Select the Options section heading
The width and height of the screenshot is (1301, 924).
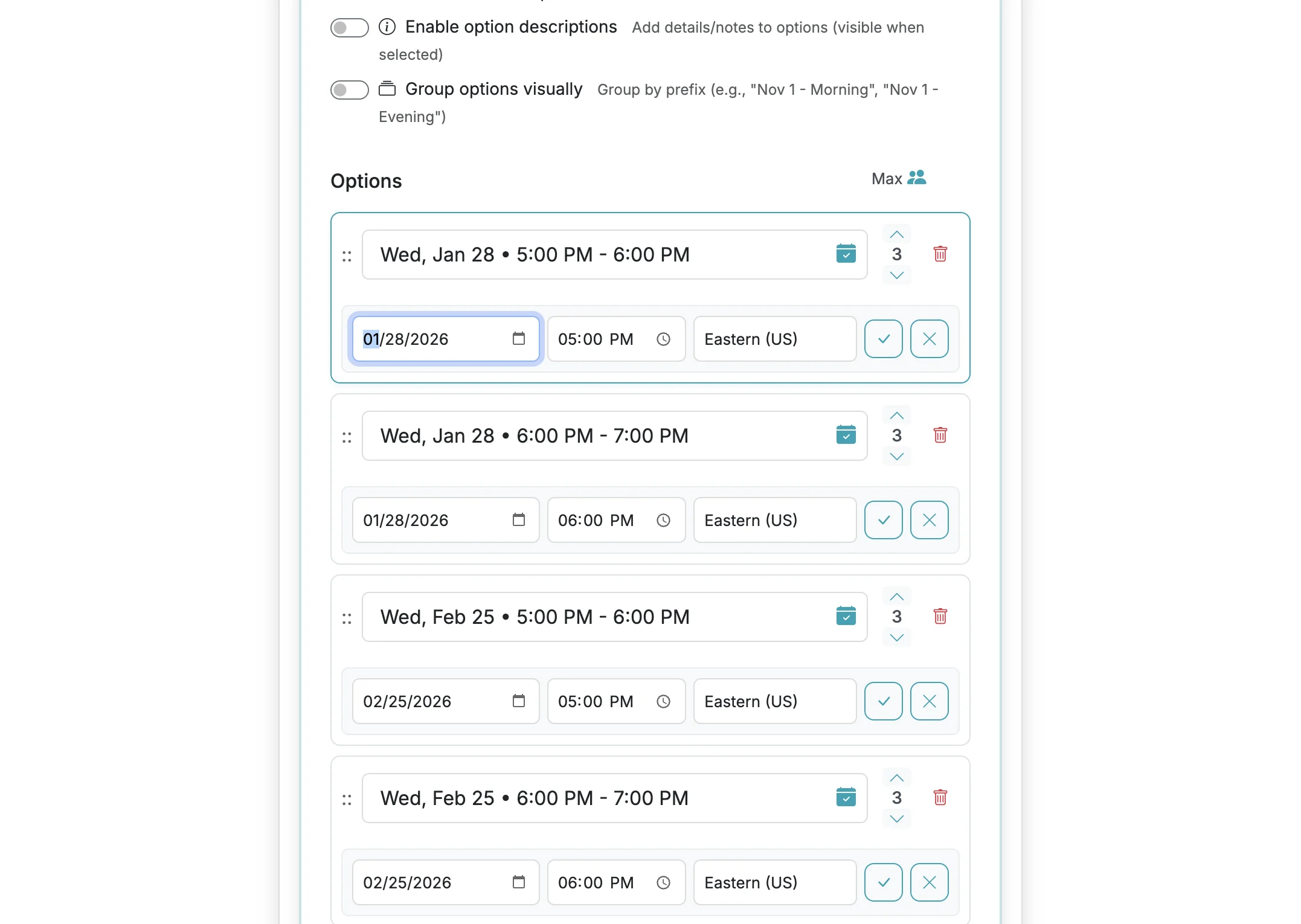click(366, 181)
